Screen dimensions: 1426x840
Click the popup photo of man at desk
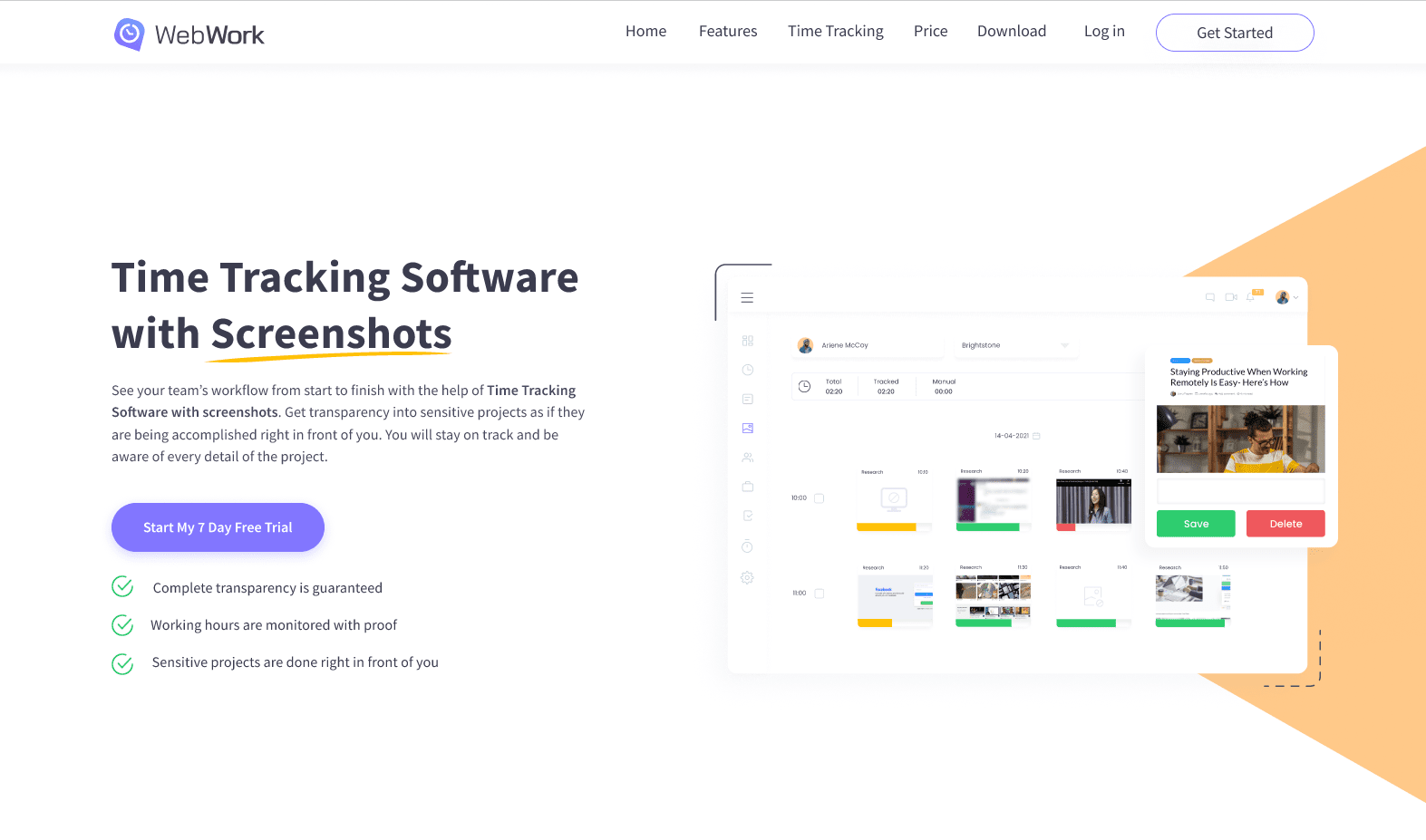coord(1241,439)
